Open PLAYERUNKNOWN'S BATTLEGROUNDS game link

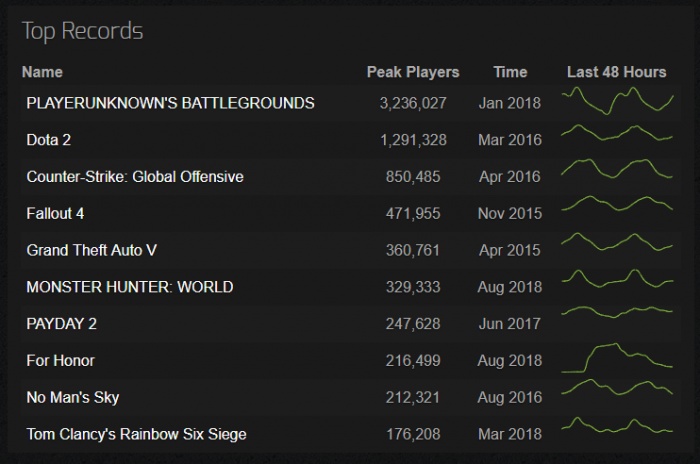170,103
